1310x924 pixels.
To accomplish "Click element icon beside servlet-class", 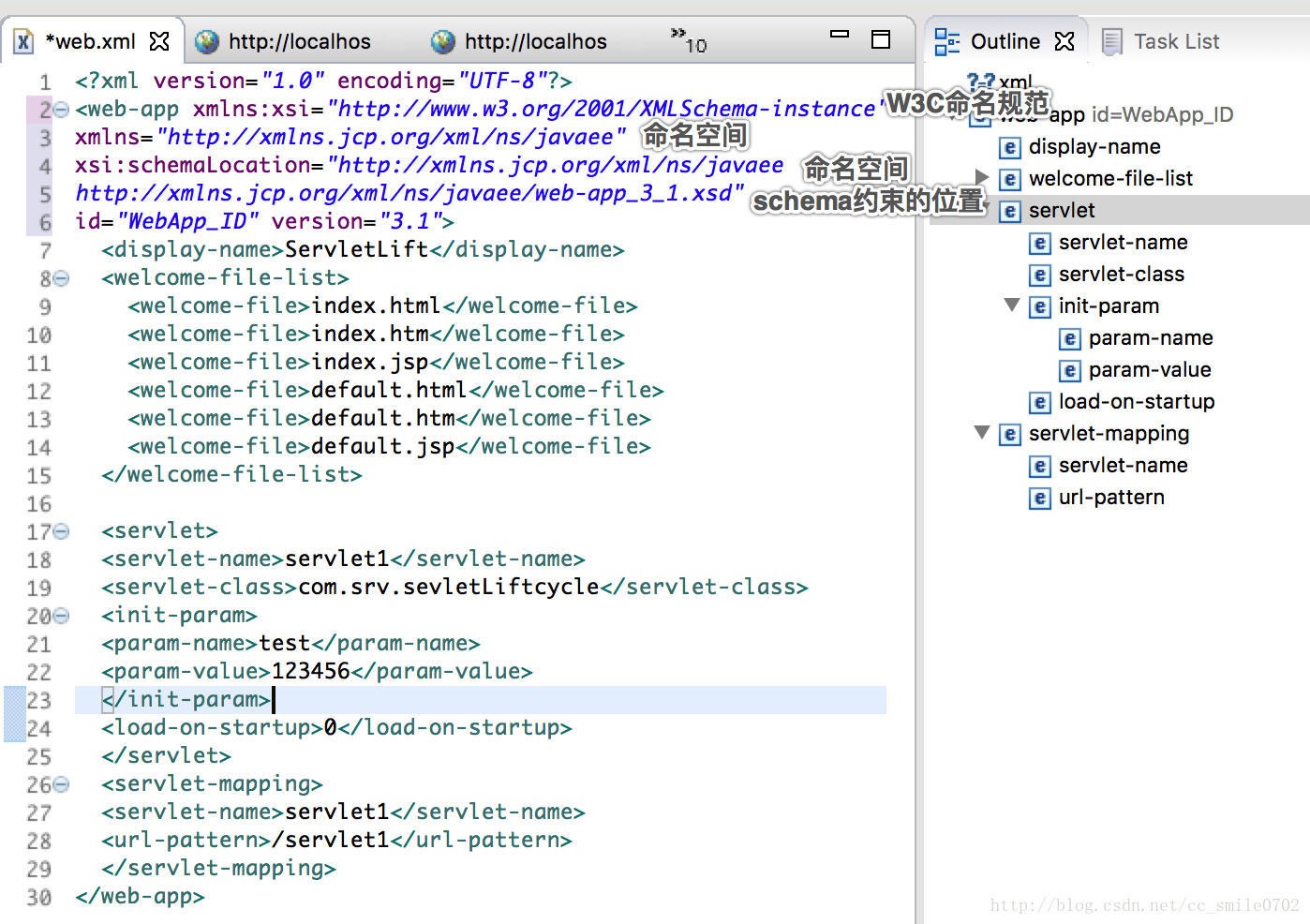I will pos(1039,275).
